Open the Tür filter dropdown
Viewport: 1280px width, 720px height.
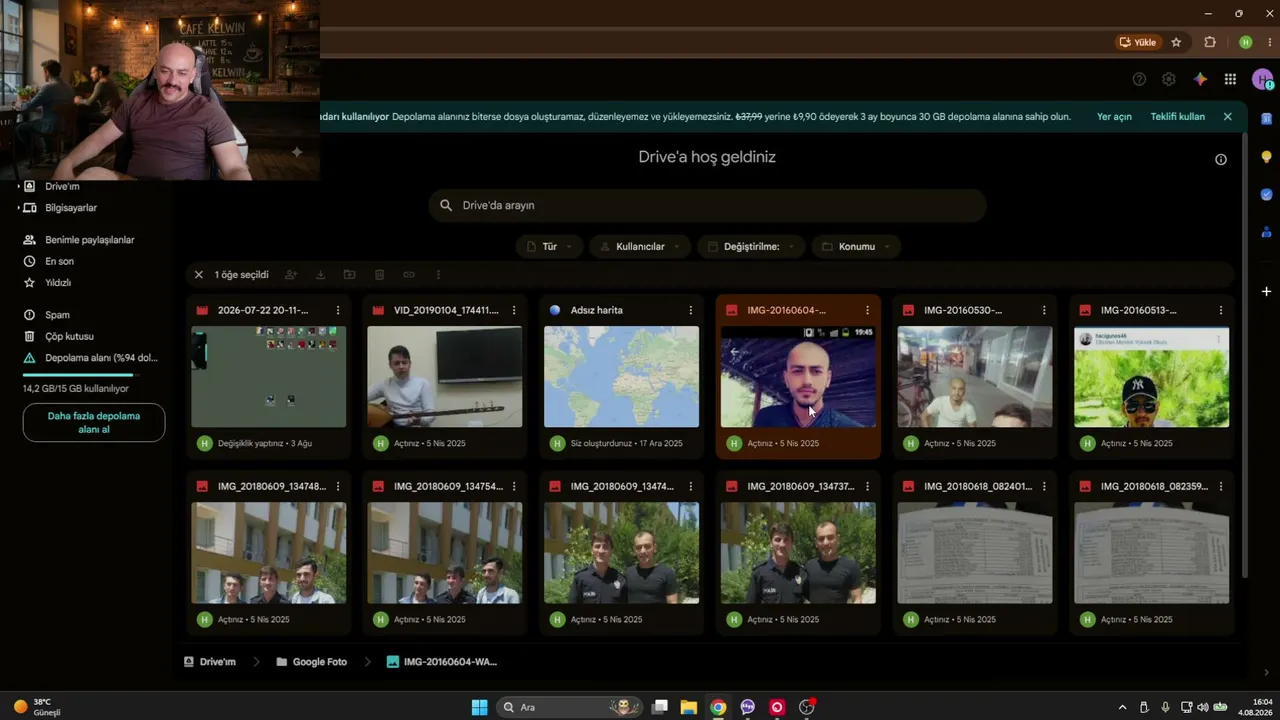(x=549, y=246)
